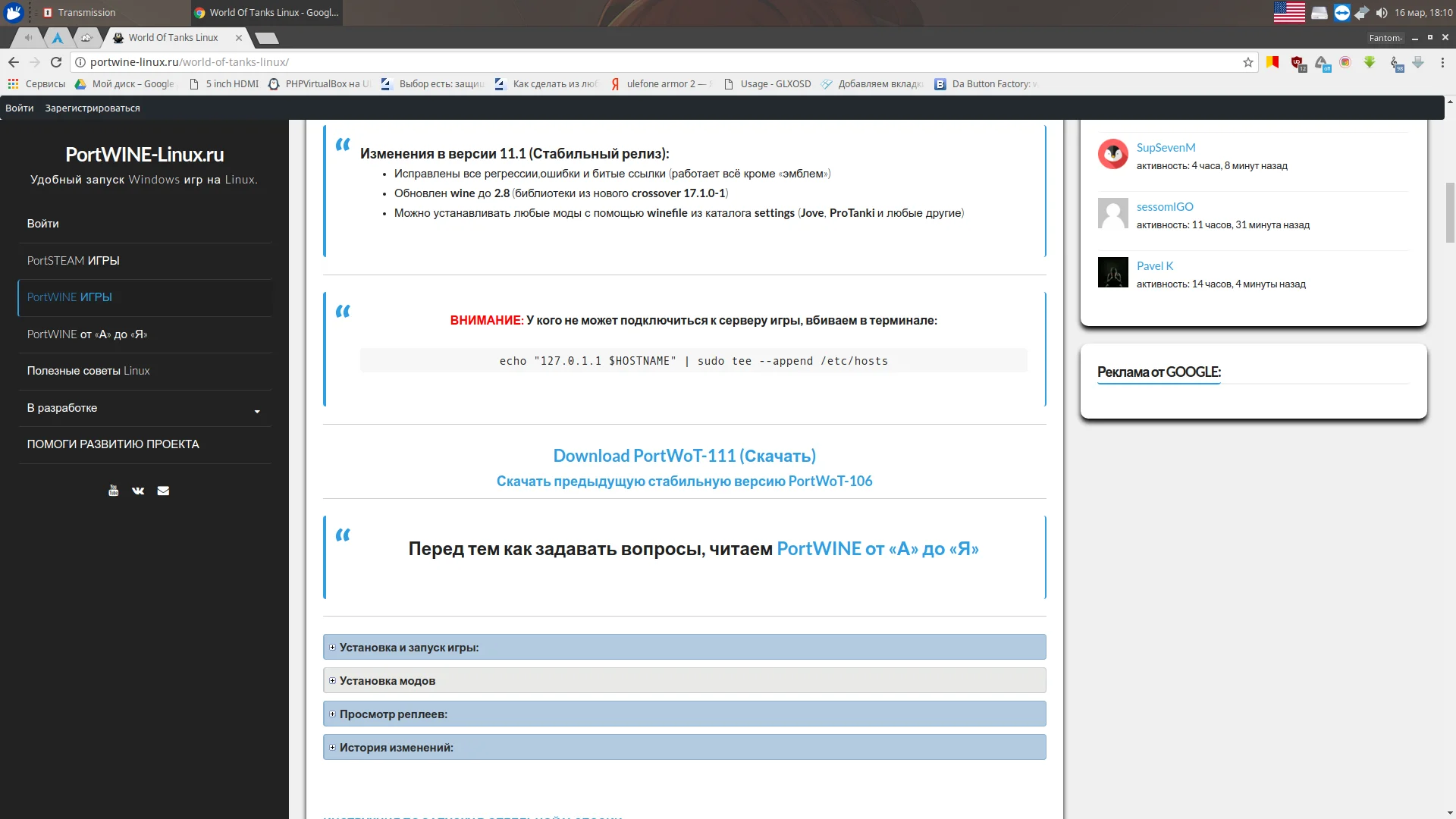Open the VK social icon in the sidebar

tap(138, 491)
